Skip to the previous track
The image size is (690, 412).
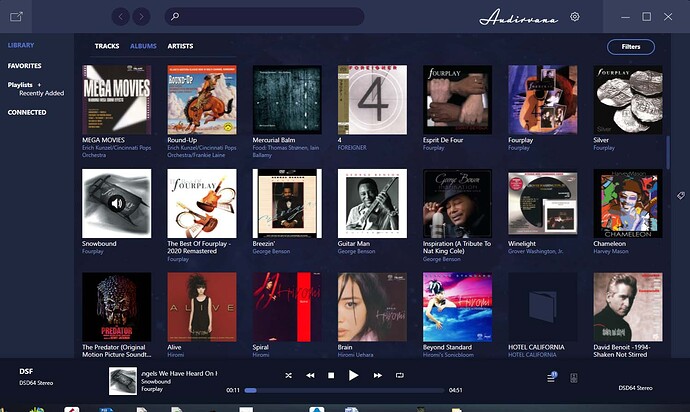310,375
